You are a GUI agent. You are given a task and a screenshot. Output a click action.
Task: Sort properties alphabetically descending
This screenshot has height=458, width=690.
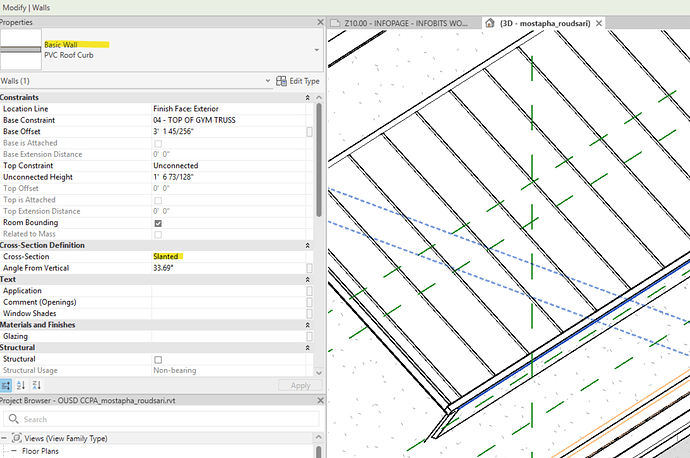tap(36, 385)
